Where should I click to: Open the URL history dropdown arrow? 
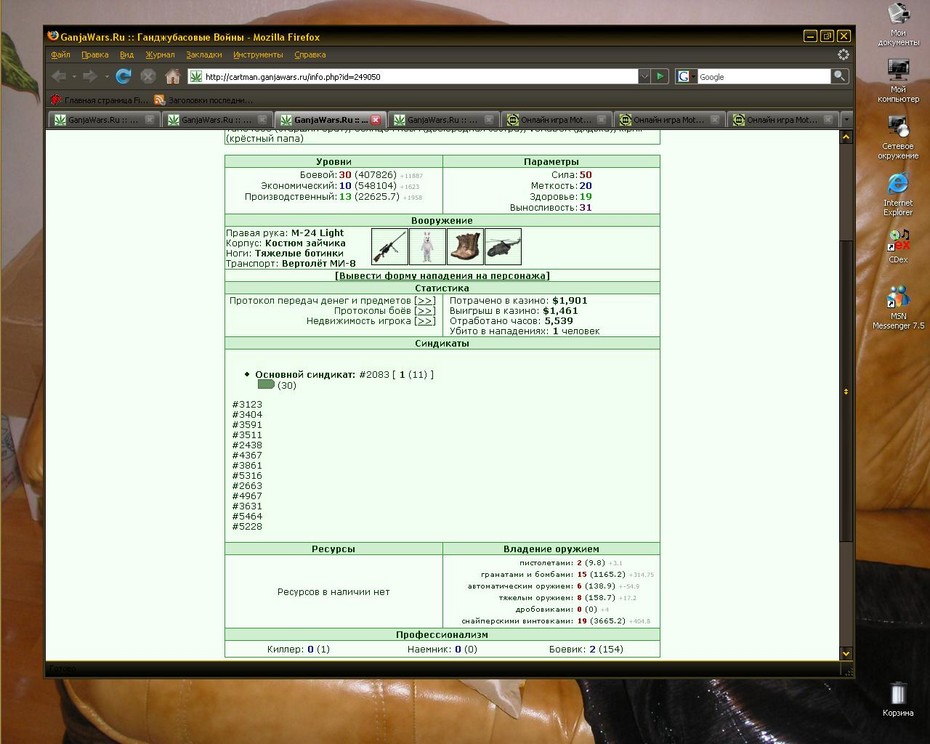[x=644, y=77]
